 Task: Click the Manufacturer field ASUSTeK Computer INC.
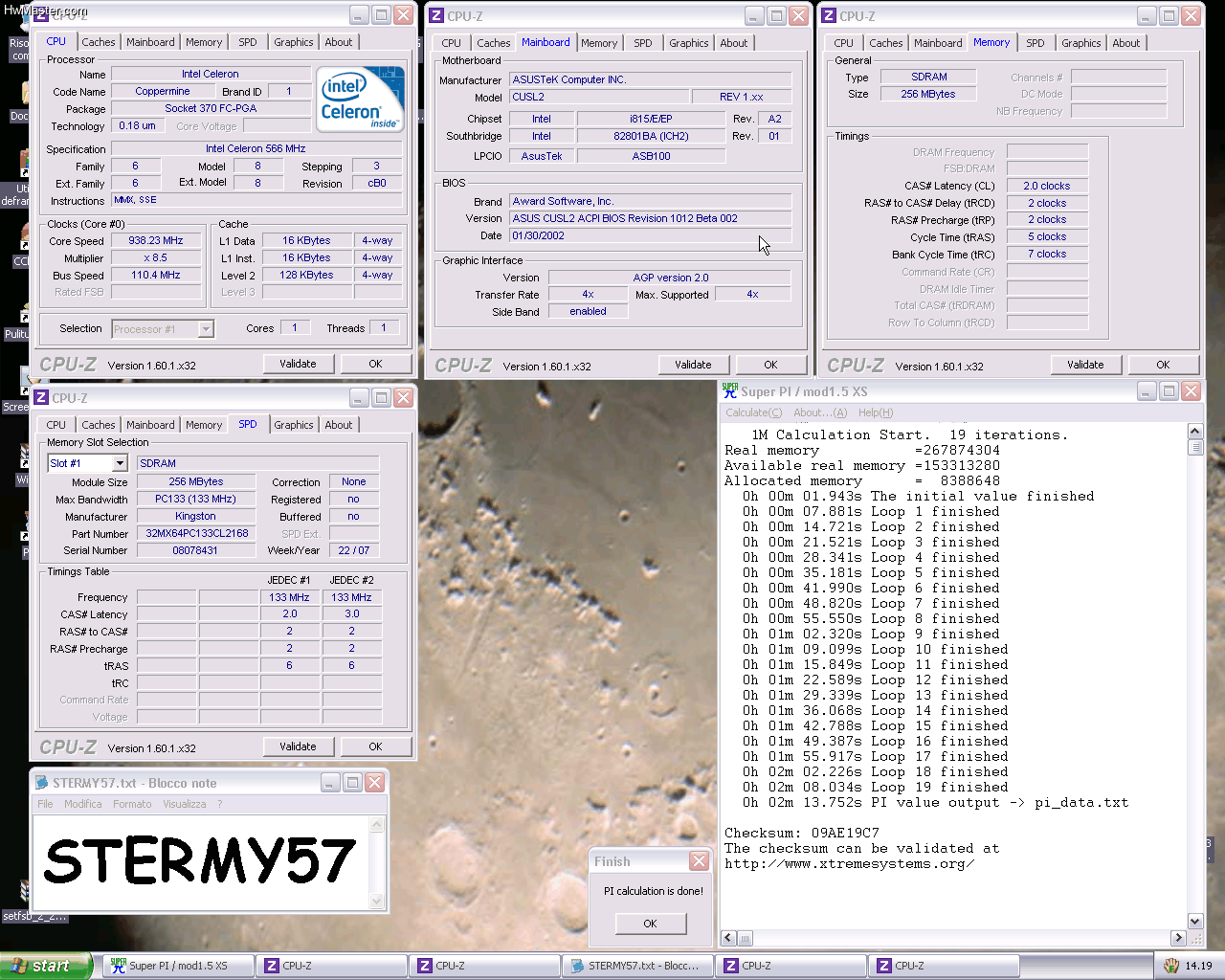[x=650, y=80]
